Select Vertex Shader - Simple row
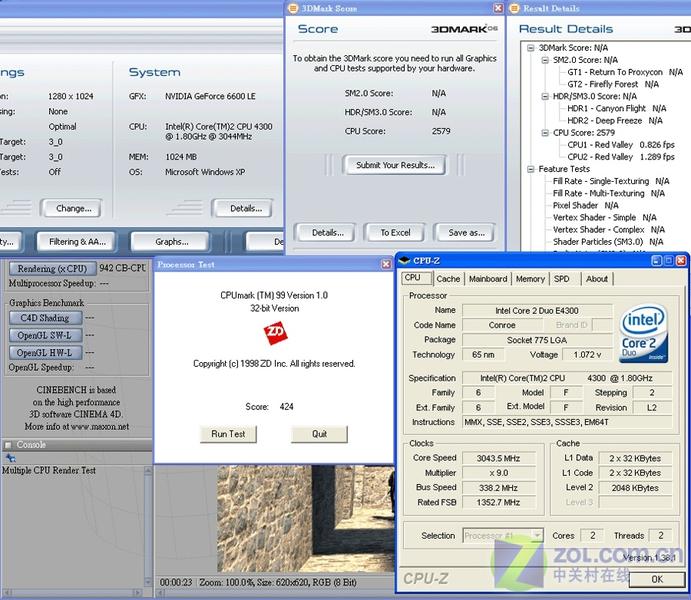691x600 pixels. [604, 218]
